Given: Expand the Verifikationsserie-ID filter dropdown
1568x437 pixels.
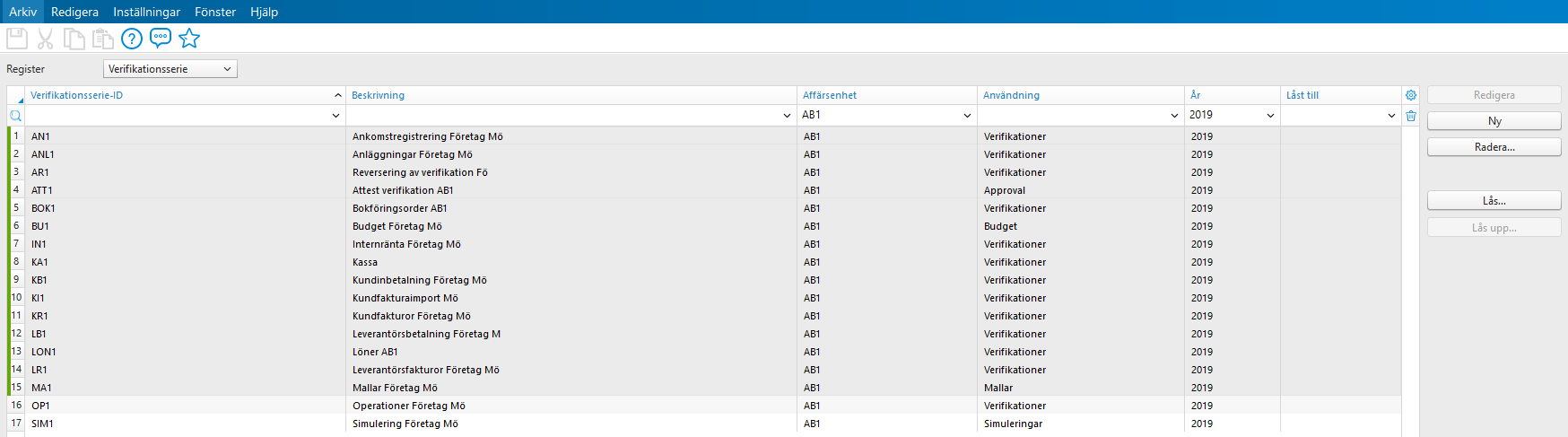Looking at the screenshot, I should [x=336, y=116].
